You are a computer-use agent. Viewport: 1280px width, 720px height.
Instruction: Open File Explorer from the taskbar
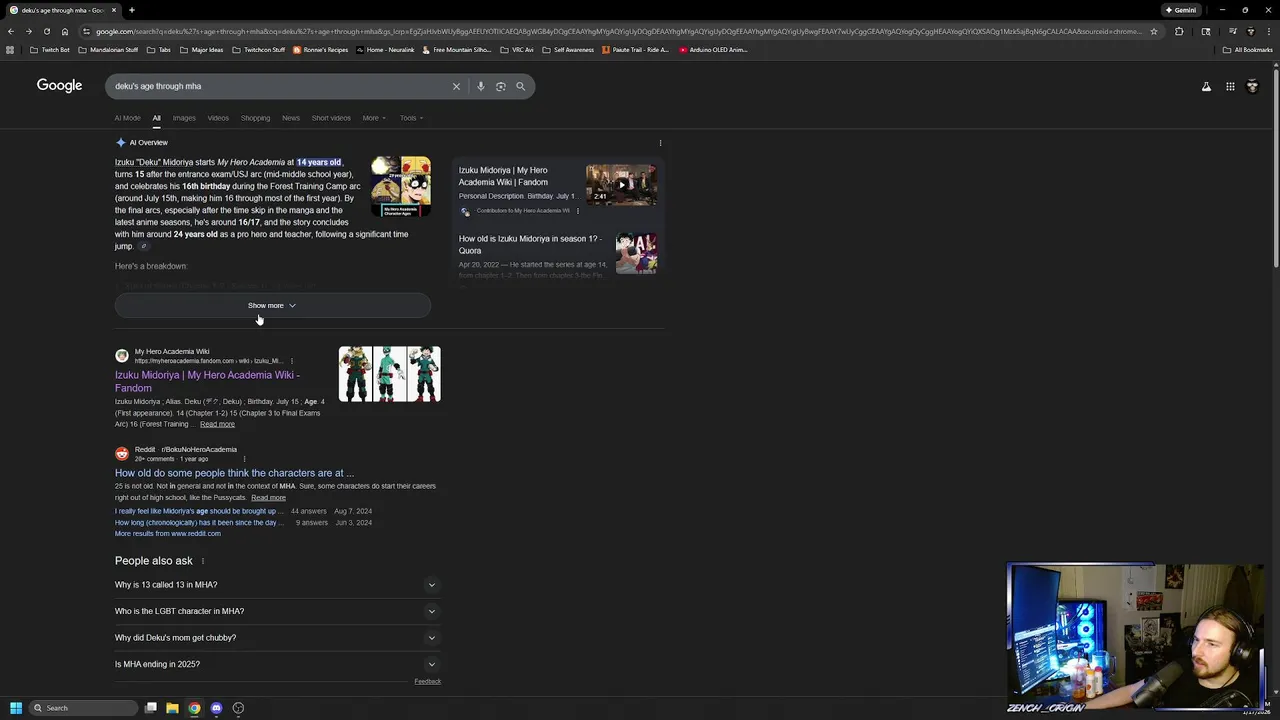(x=172, y=708)
